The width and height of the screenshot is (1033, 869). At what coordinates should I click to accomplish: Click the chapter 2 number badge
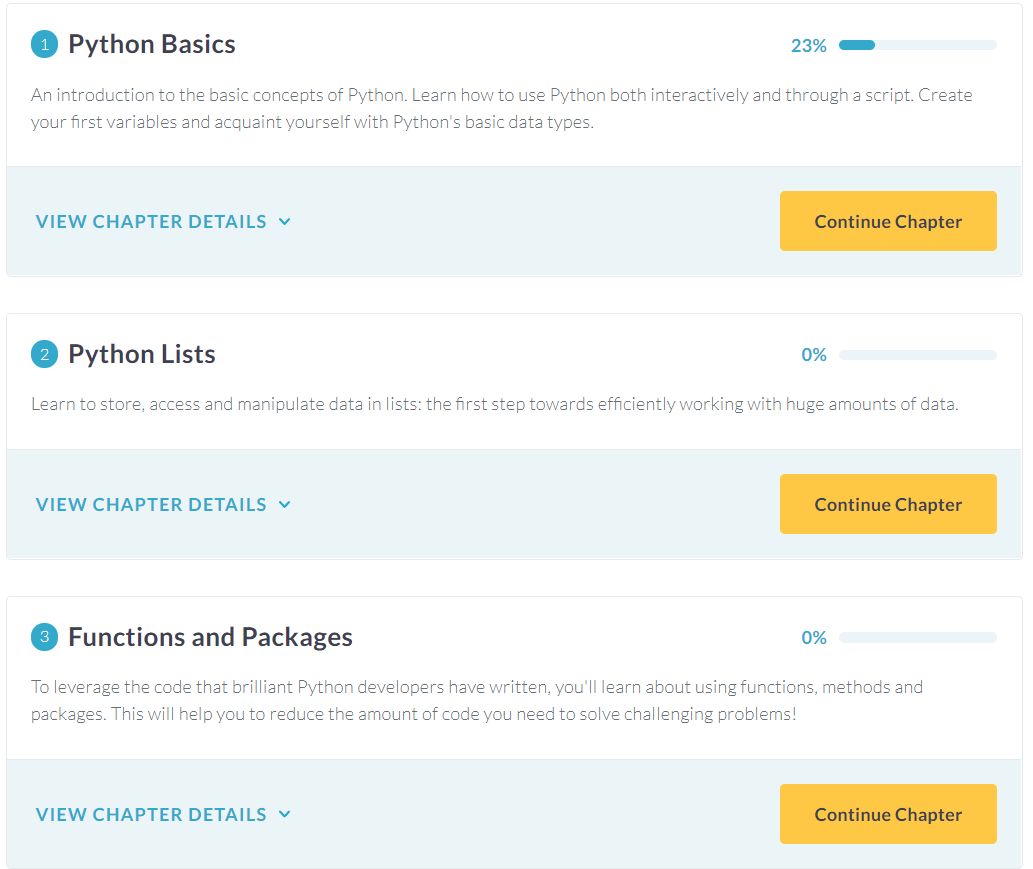(x=44, y=354)
